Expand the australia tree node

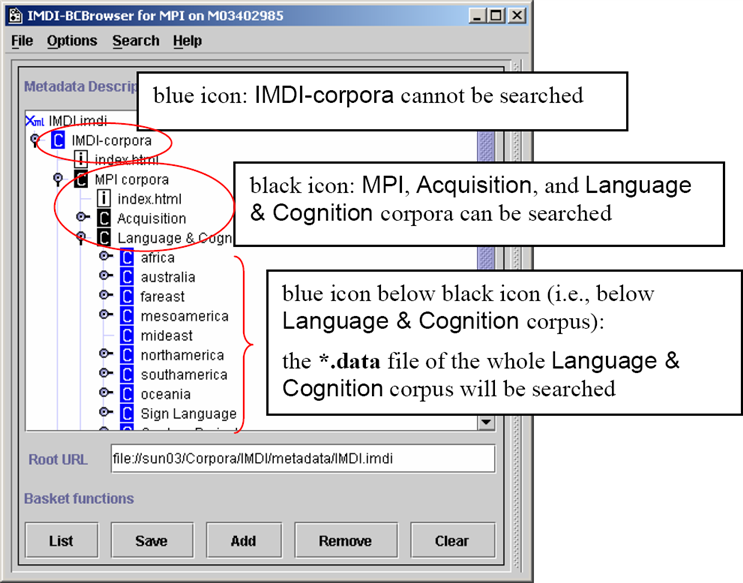click(105, 275)
